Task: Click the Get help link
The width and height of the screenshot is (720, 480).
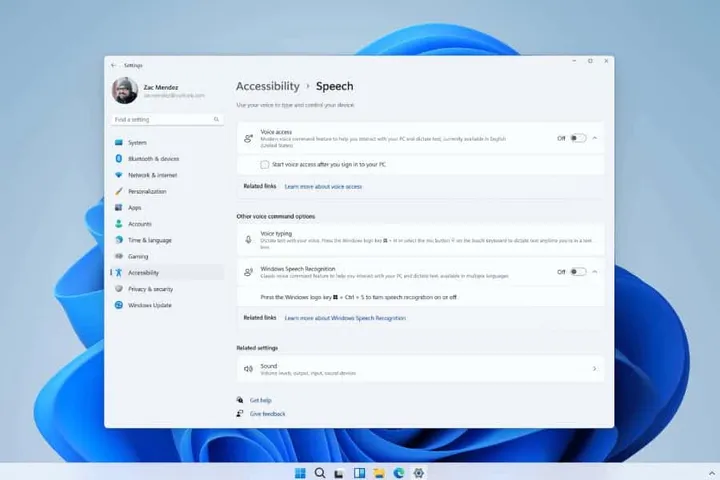Action: pos(260,401)
